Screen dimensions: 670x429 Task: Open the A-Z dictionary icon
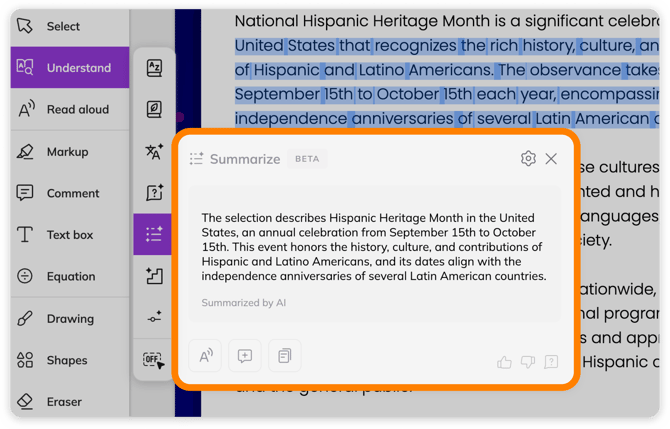click(154, 68)
